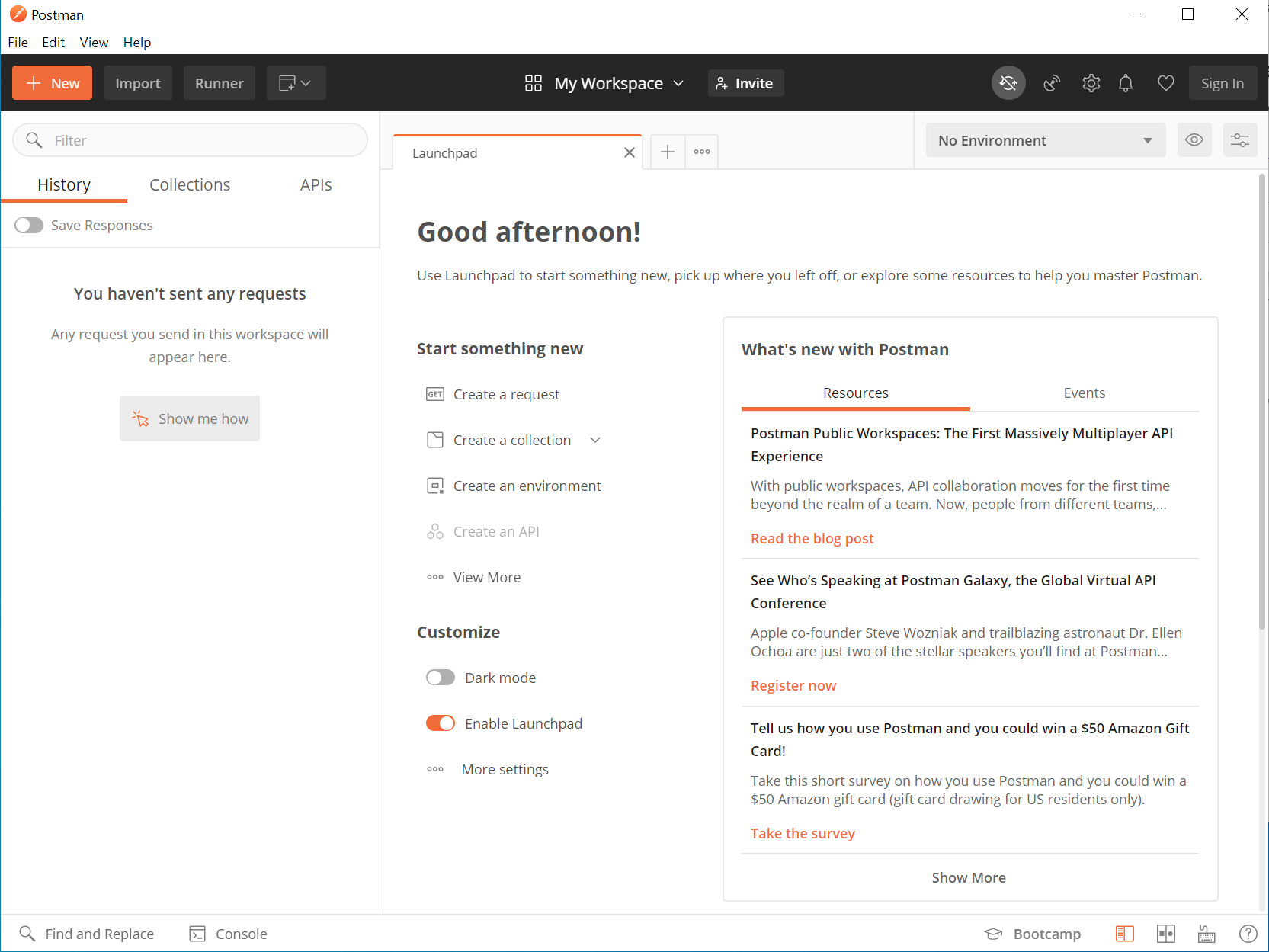The height and width of the screenshot is (952, 1269).
Task: Click Read the blog post link
Action: point(812,539)
